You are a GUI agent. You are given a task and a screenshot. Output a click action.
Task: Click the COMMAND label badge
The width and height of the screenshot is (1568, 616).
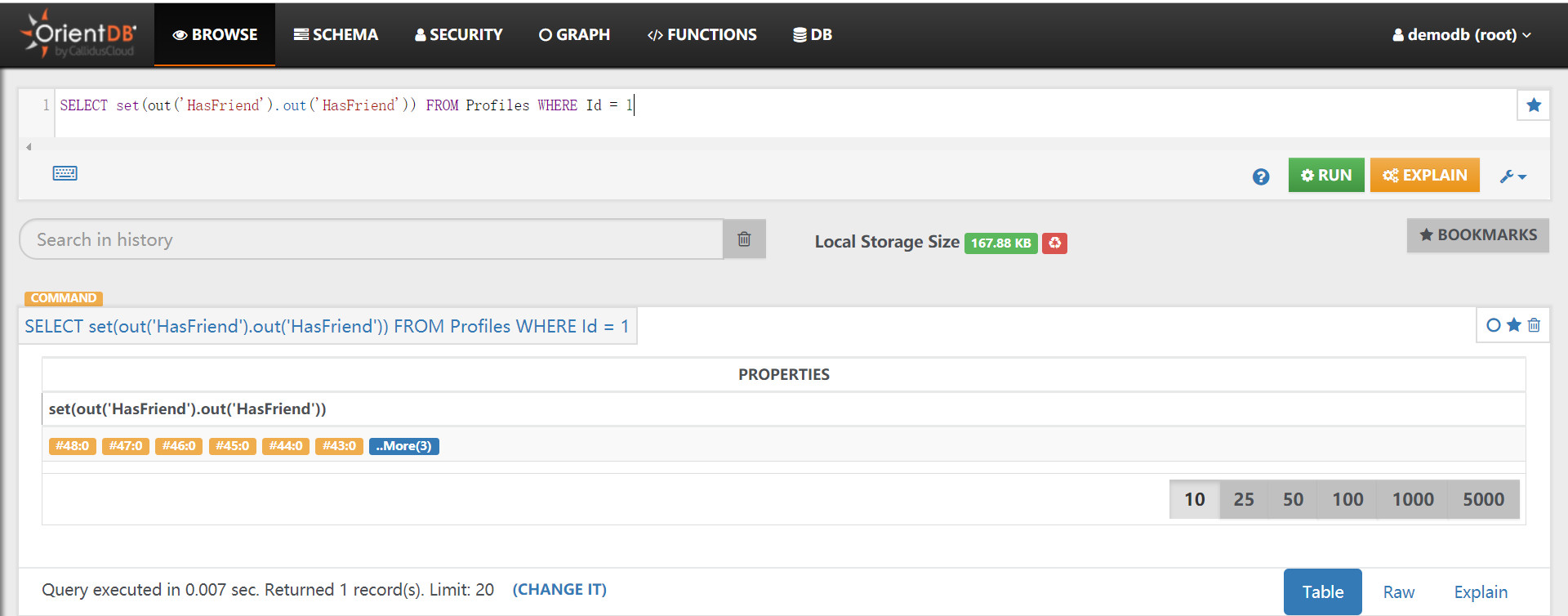click(x=64, y=298)
